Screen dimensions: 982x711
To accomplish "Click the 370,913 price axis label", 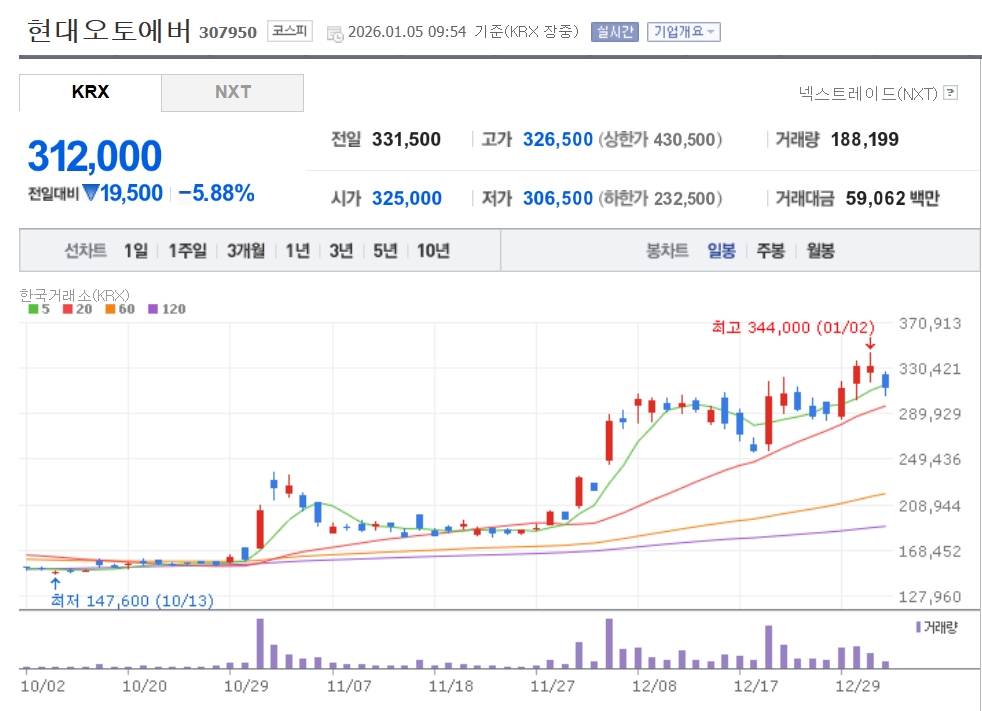I will click(x=930, y=323).
